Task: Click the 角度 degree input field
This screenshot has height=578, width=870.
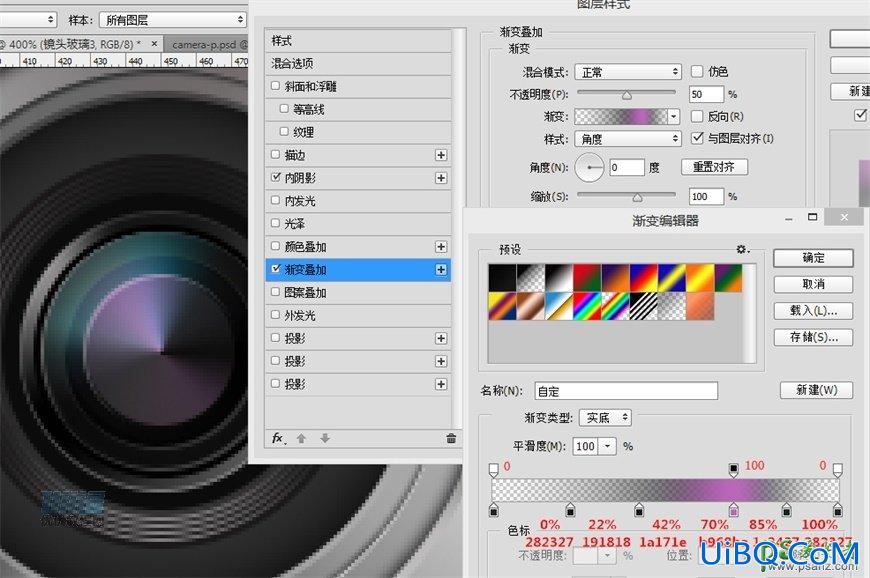Action: point(627,168)
